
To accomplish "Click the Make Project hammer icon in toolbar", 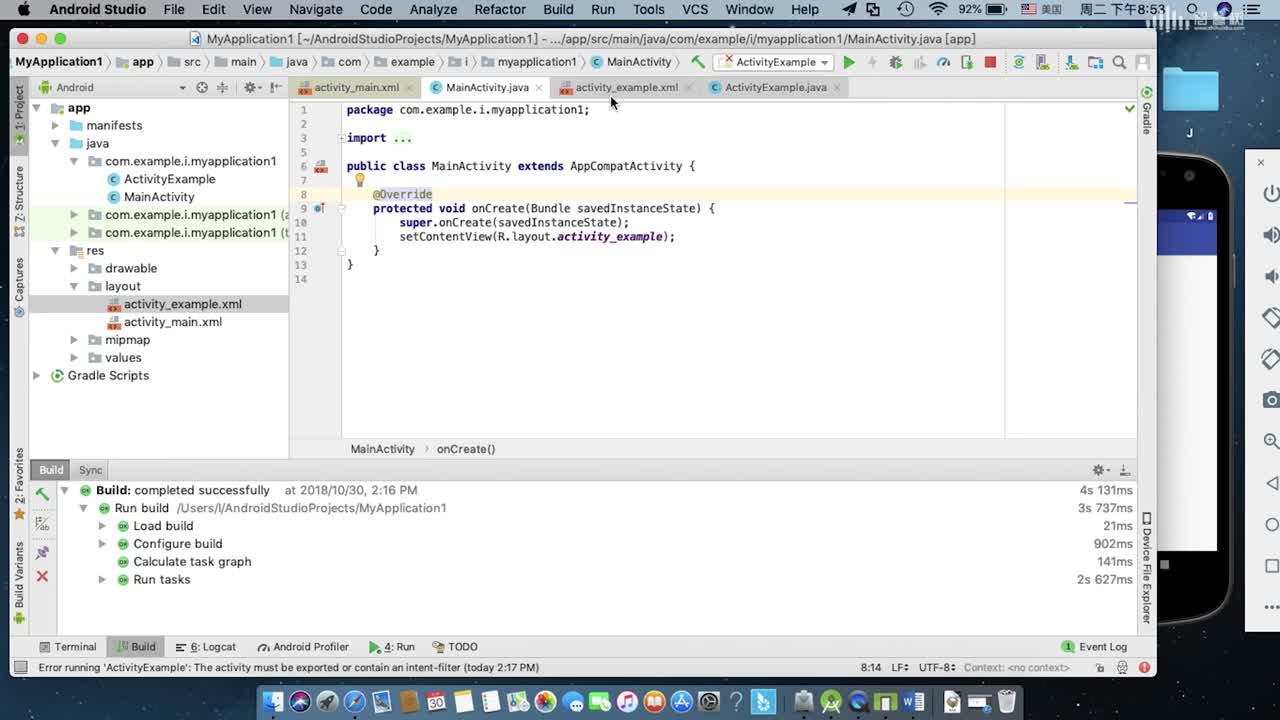I will (x=698, y=62).
